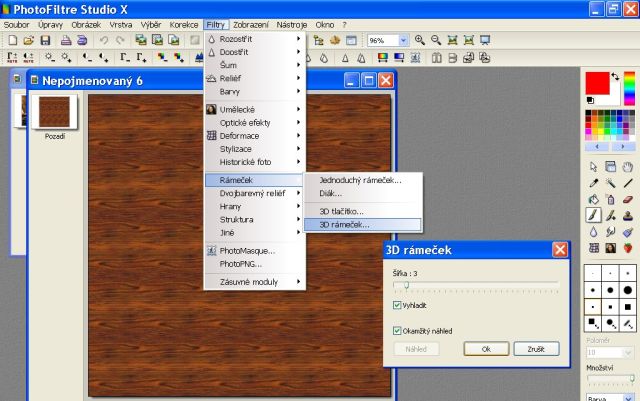
Task: Open the Vrstva menu
Action: pyautogui.click(x=121, y=25)
